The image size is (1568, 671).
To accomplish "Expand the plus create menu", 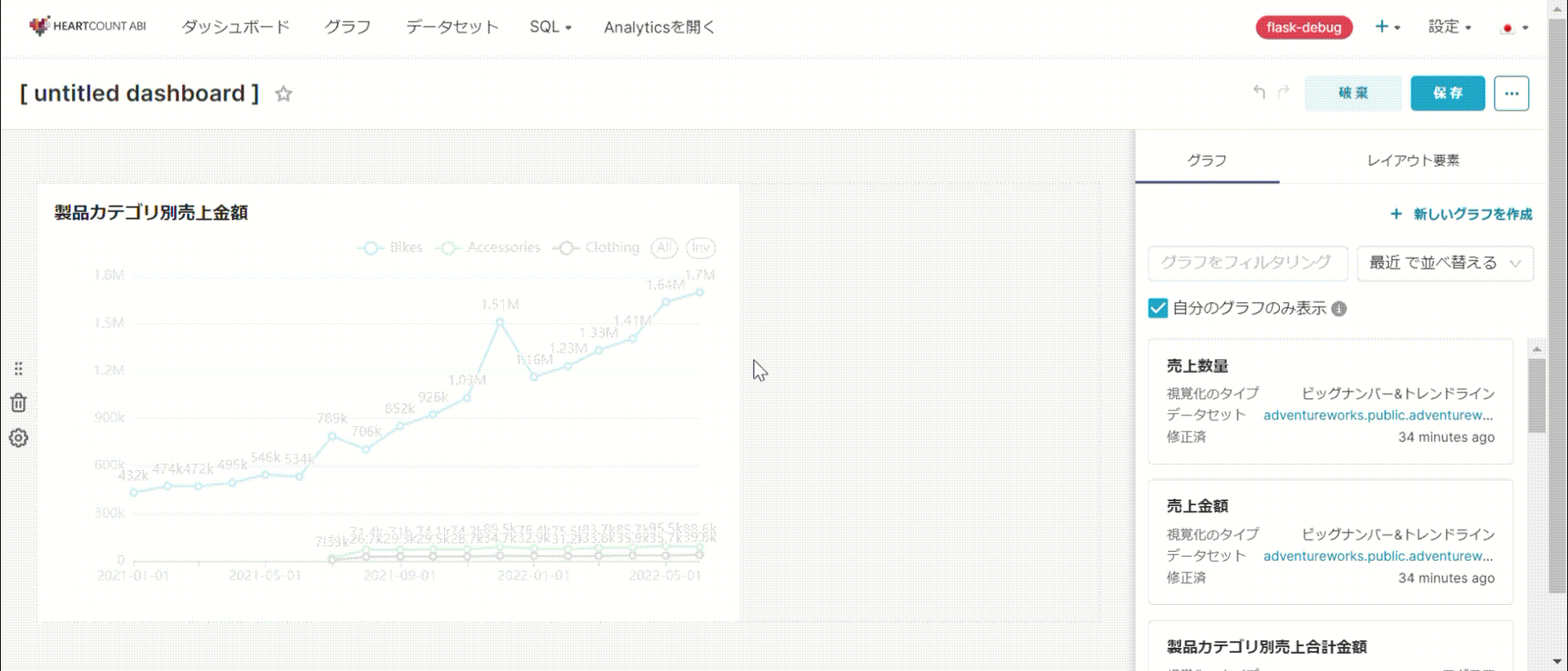I will (x=1388, y=27).
